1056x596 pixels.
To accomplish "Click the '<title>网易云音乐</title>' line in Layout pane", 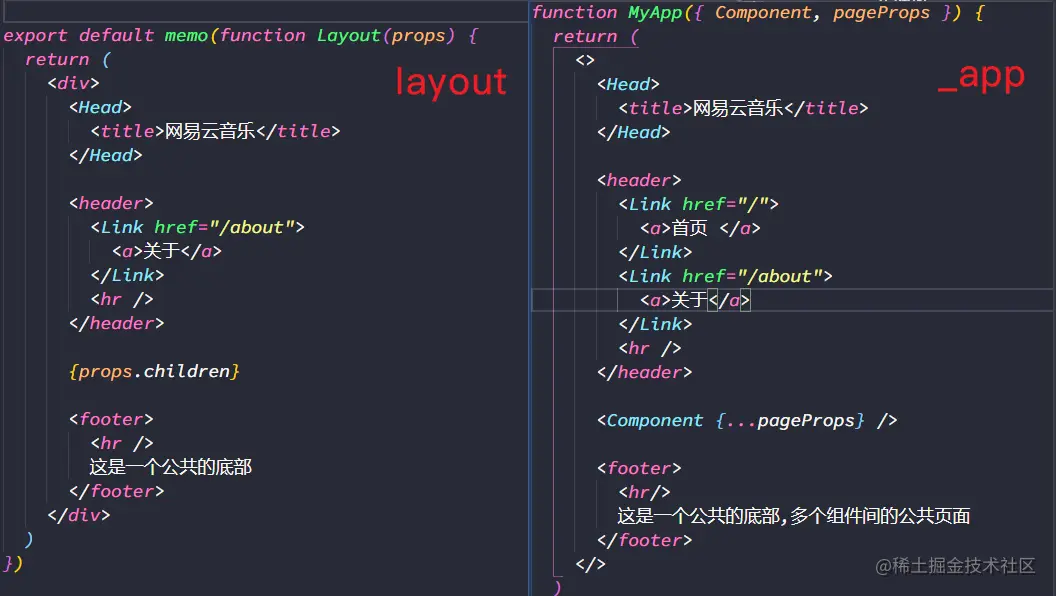I will pos(216,131).
